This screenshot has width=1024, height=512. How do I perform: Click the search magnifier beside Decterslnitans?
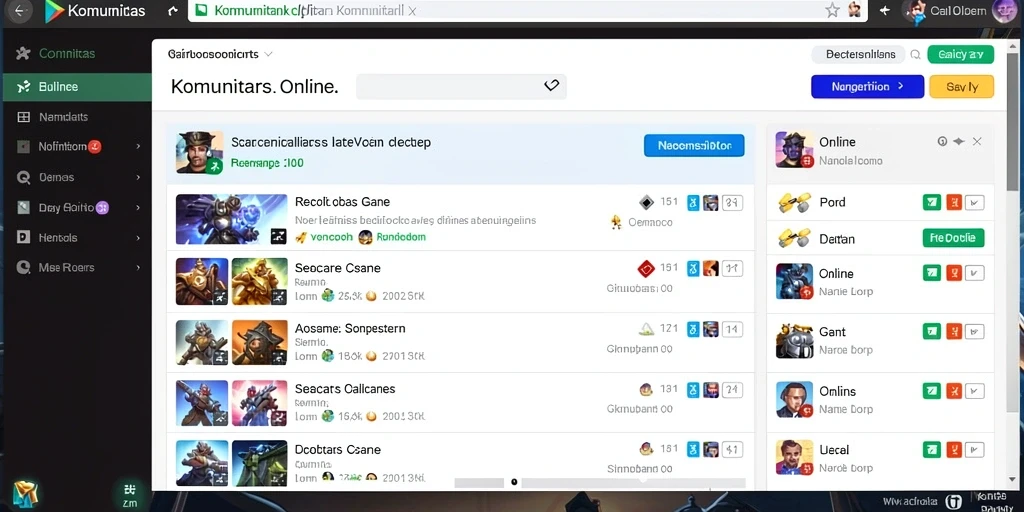pyautogui.click(x=916, y=55)
